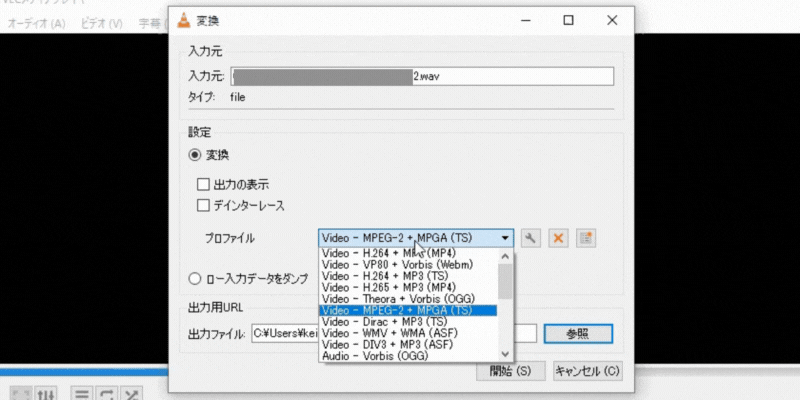
Task: Click the キャンセル (C) button
Action: click(588, 371)
